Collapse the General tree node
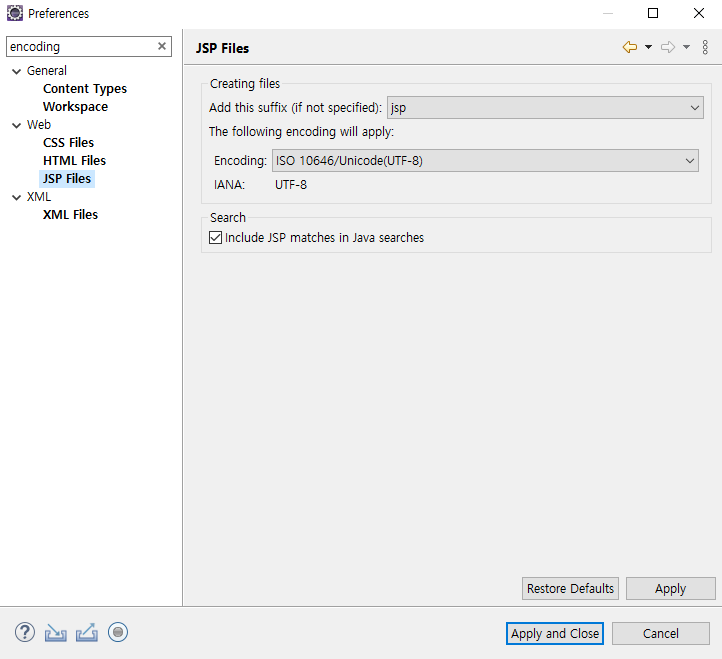The width and height of the screenshot is (722, 659). click(17, 71)
